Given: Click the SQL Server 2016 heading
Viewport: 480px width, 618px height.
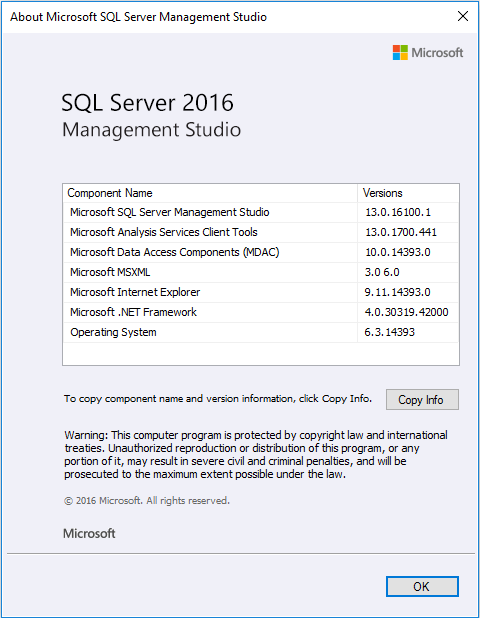Looking at the screenshot, I should coord(147,103).
